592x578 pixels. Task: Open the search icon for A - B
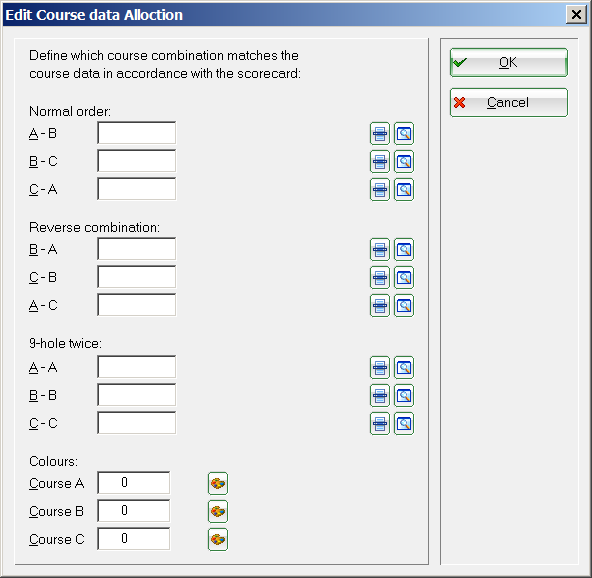[x=404, y=134]
